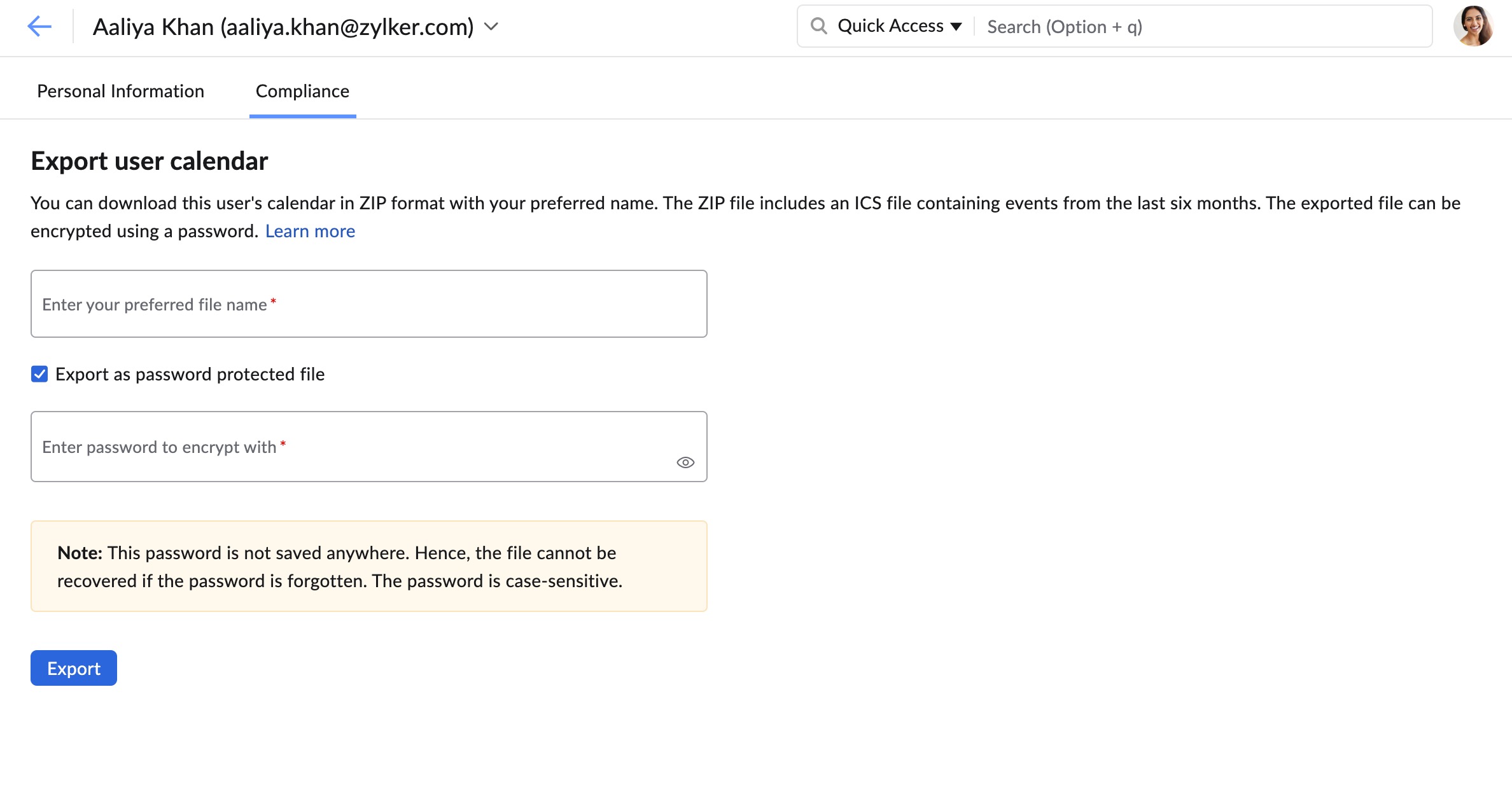Open the Learn more link

click(x=310, y=231)
